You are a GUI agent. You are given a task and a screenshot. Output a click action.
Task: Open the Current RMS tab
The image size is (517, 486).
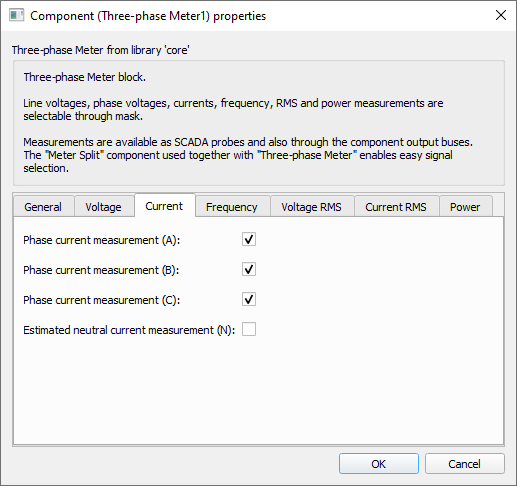pos(396,207)
